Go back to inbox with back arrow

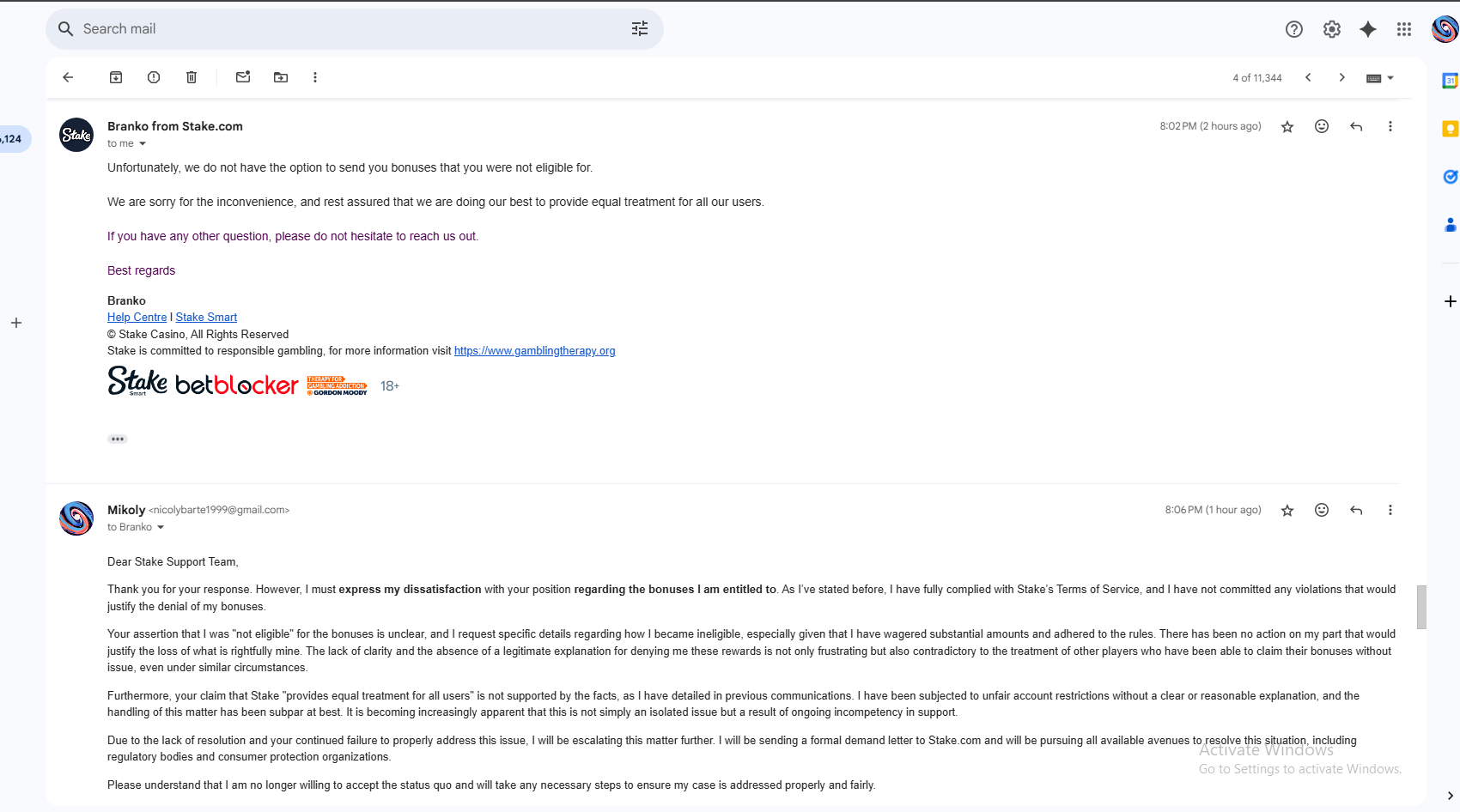68,77
